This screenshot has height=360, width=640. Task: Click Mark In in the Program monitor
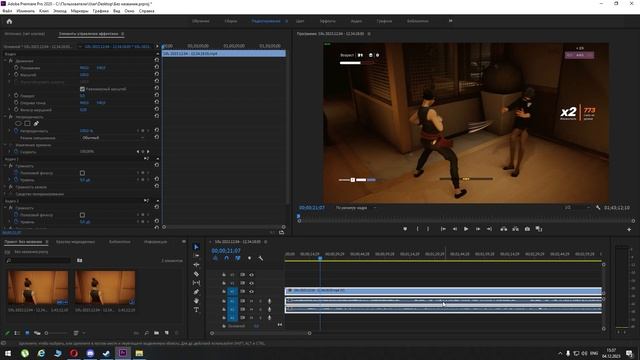tap(417, 229)
